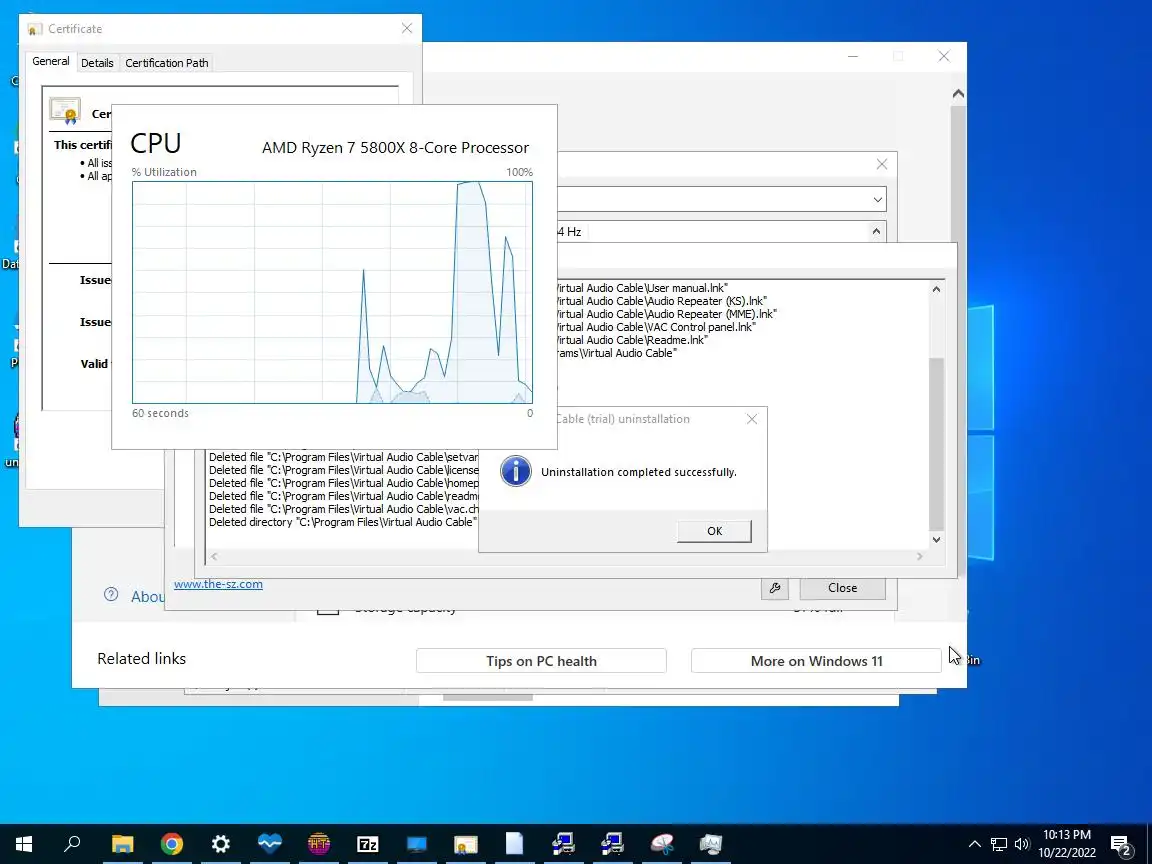Click the wrench settings icon button
Image resolution: width=1152 pixels, height=864 pixels.
click(774, 588)
